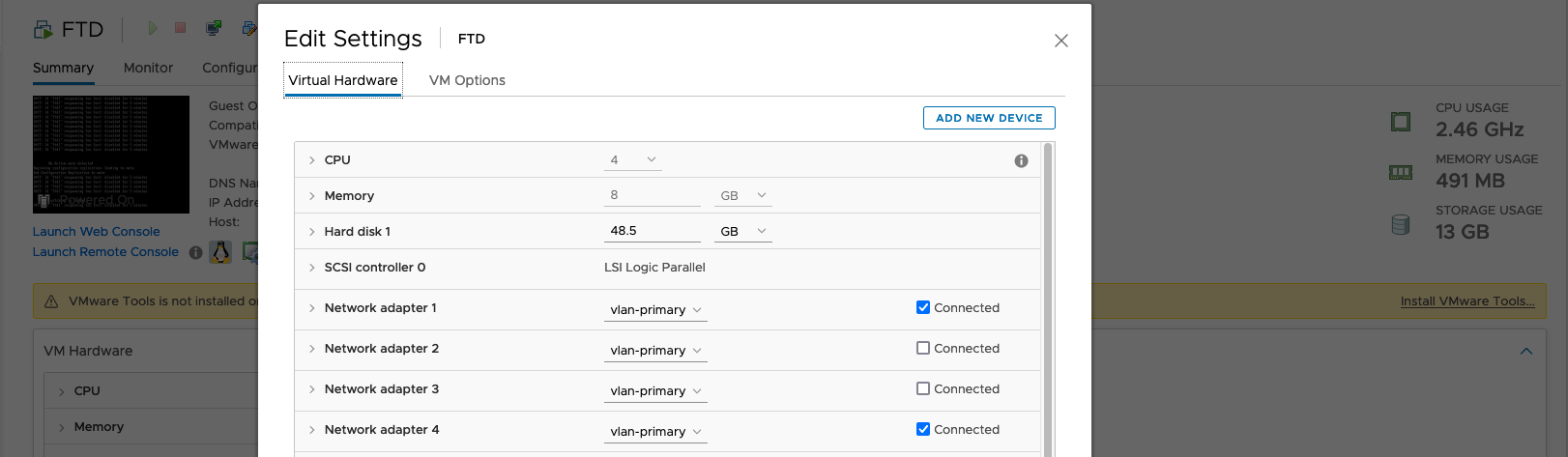Click the green Power On icon
The image size is (1568, 457).
[x=152, y=29]
